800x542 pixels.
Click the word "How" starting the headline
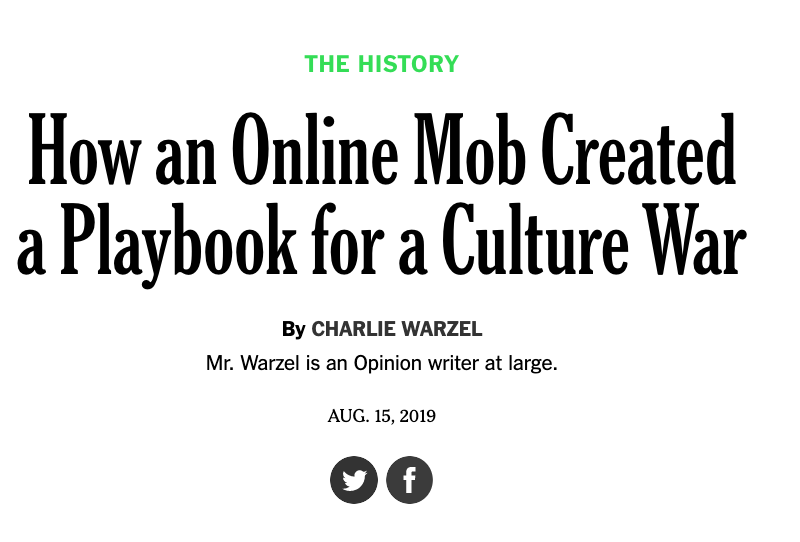click(x=84, y=149)
